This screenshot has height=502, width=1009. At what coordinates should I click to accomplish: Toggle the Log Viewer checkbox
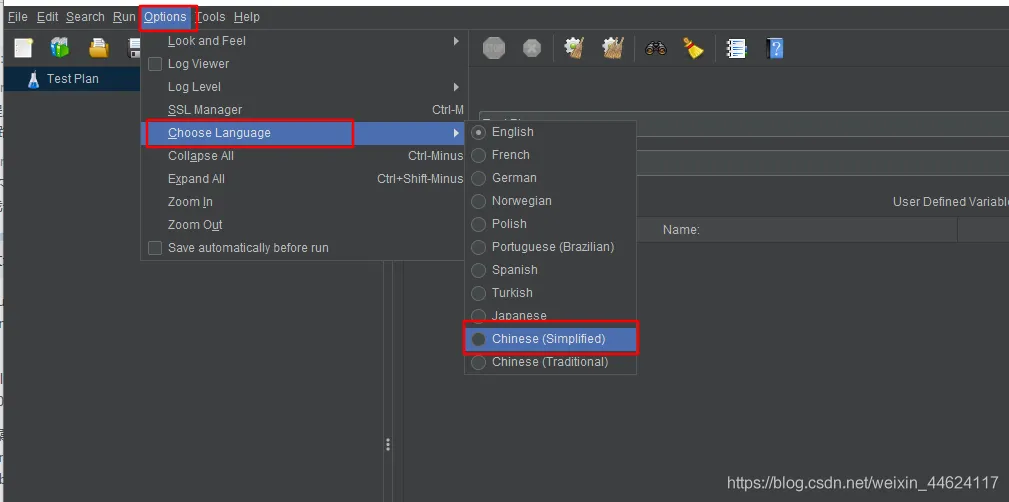[155, 64]
